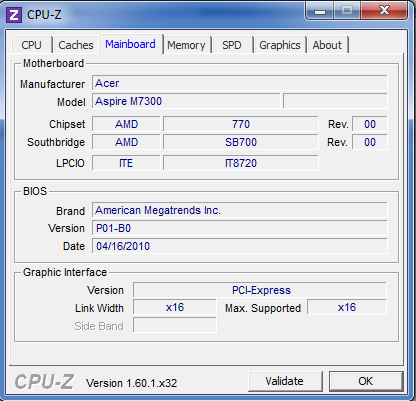This screenshot has width=416, height=401.
Task: Click the empty Side Band field
Action: pyautogui.click(x=175, y=325)
